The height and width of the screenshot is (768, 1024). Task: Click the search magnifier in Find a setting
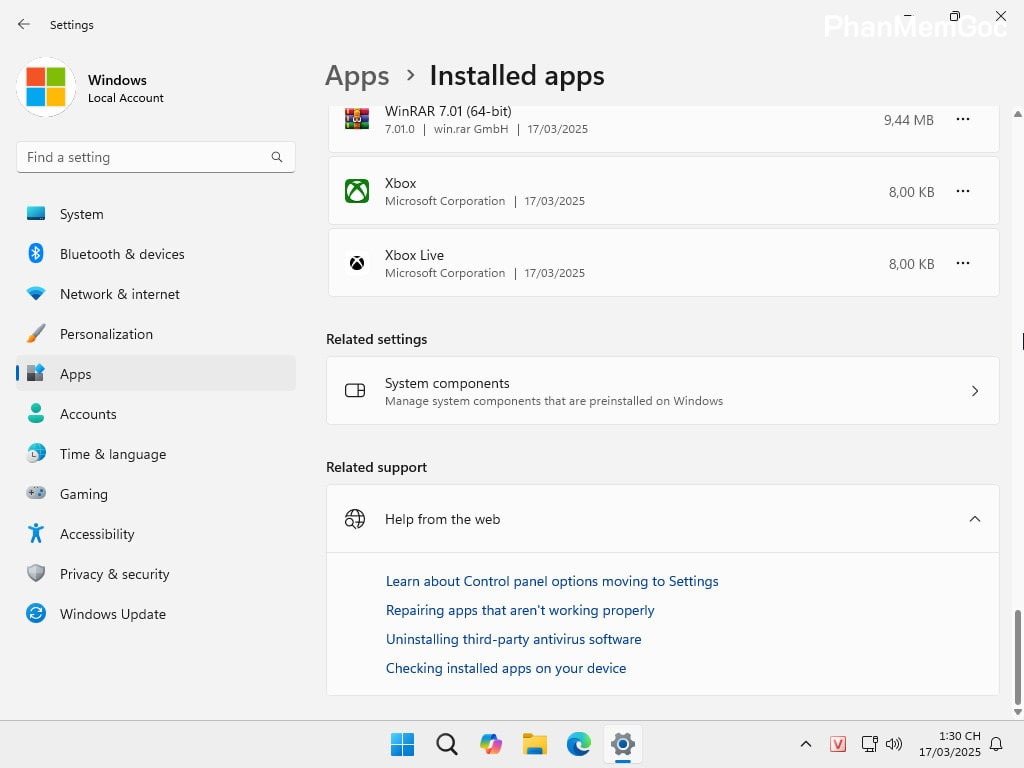pos(277,157)
